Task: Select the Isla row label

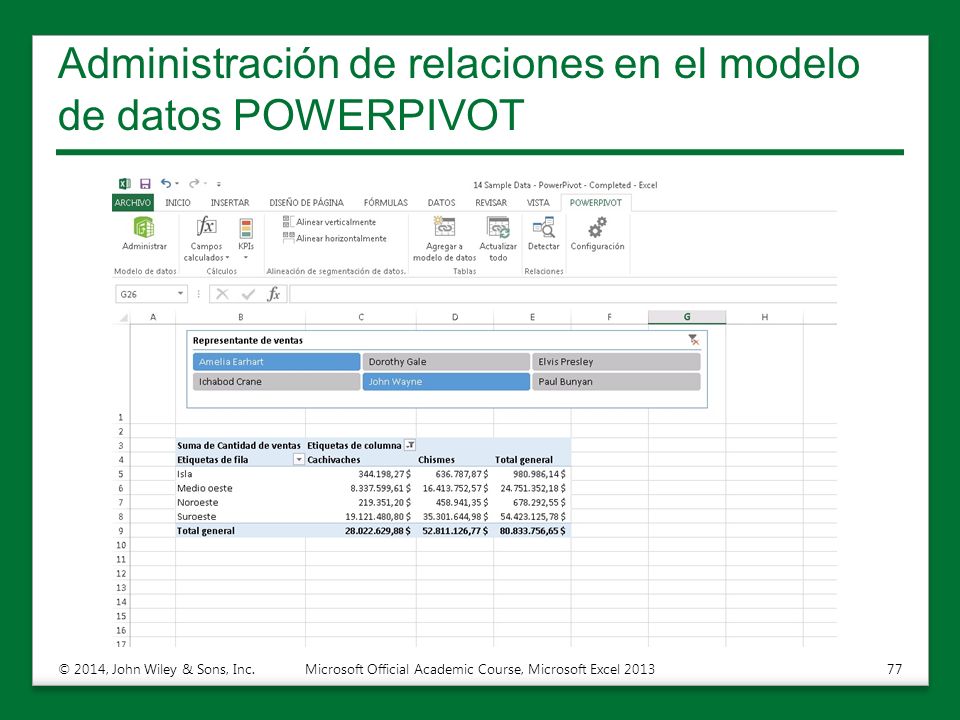Action: [241, 474]
